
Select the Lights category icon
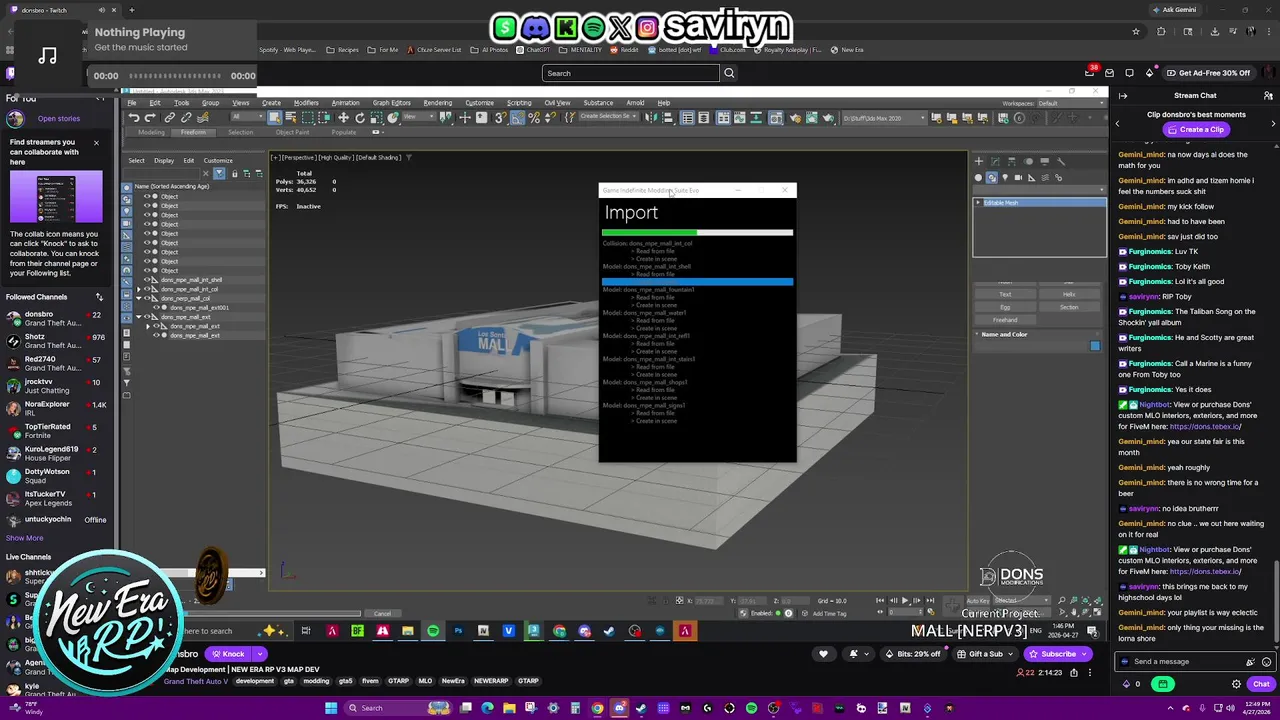1005,177
